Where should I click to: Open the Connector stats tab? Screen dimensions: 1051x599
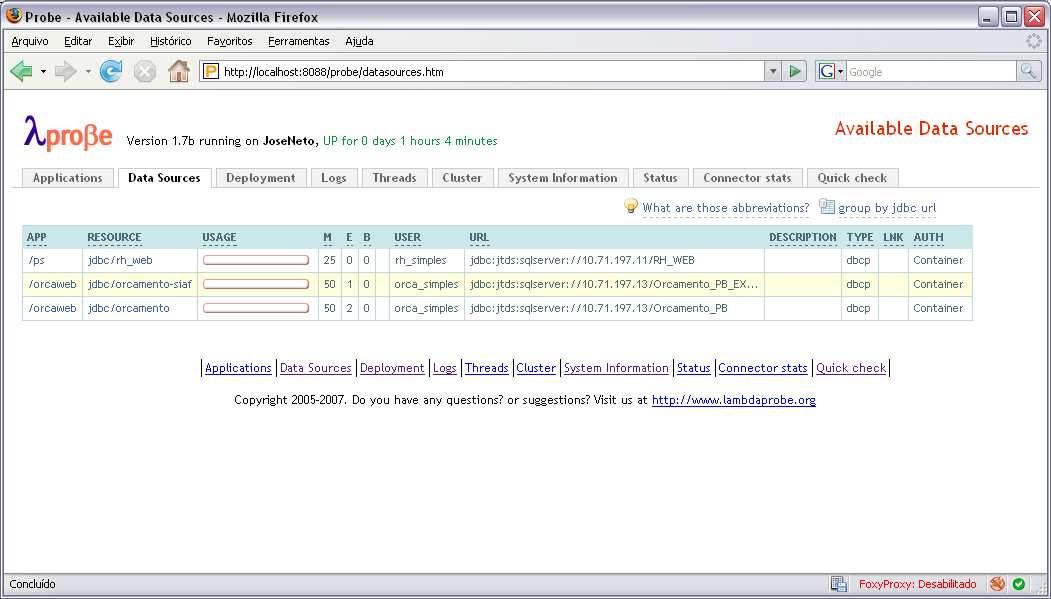point(747,178)
